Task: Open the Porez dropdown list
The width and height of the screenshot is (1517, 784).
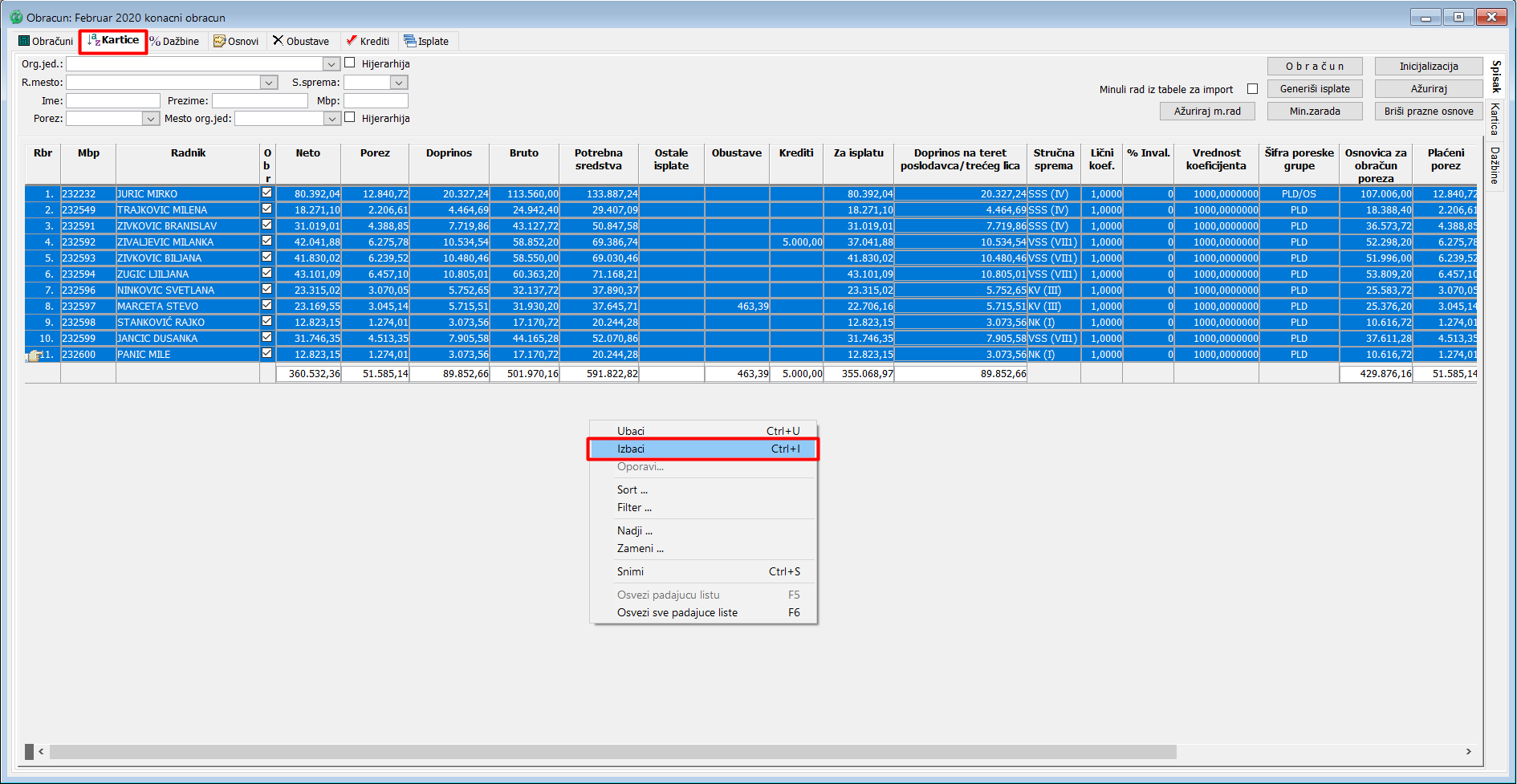Action: point(150,119)
